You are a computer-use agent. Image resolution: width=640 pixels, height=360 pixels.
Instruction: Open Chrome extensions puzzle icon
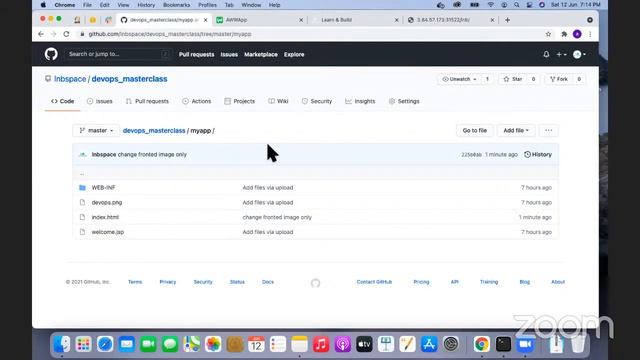click(x=564, y=34)
